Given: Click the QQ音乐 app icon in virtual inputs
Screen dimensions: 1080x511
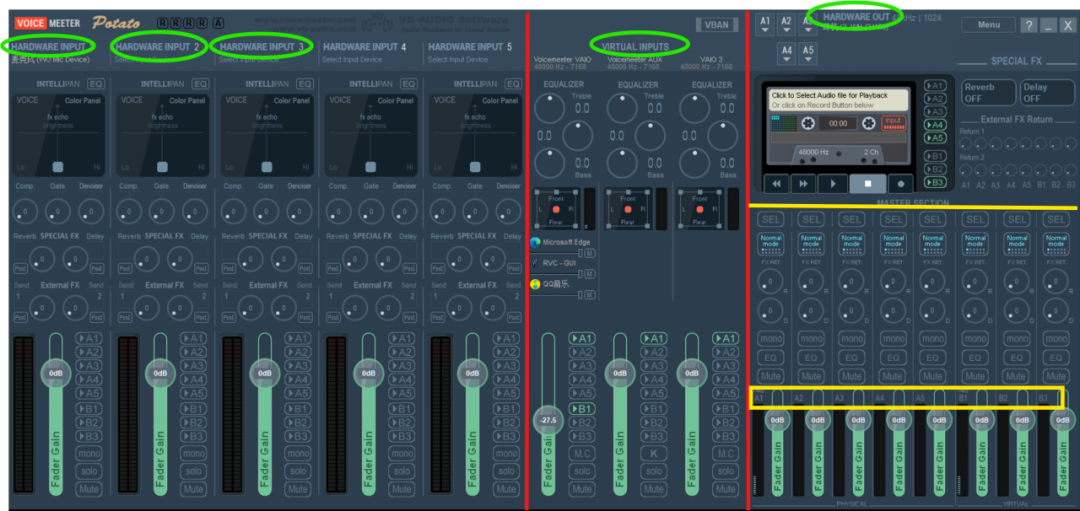Looking at the screenshot, I should pyautogui.click(x=535, y=285).
